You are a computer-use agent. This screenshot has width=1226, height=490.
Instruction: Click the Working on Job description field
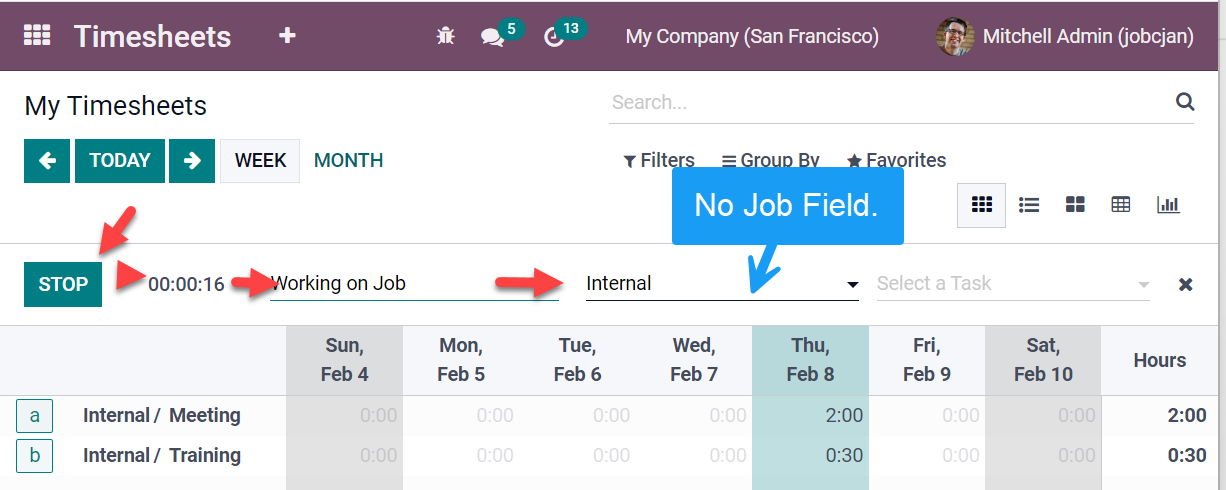click(414, 284)
